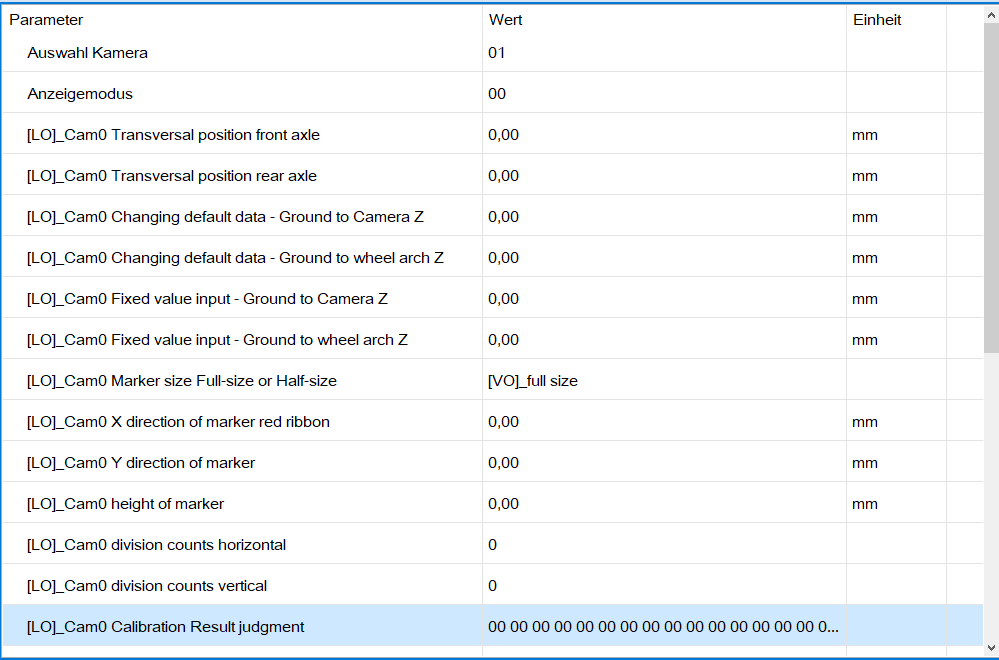Edit the height of marker value field

point(504,504)
